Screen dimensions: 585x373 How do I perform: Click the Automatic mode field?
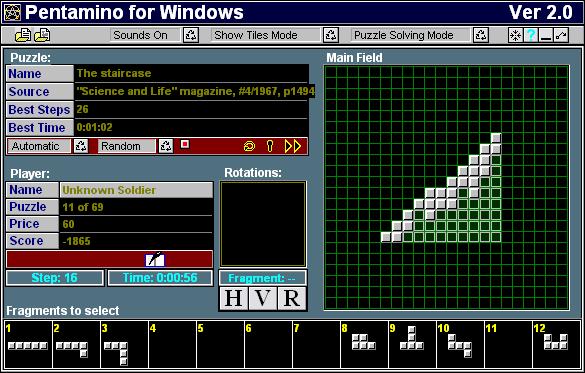point(39,146)
